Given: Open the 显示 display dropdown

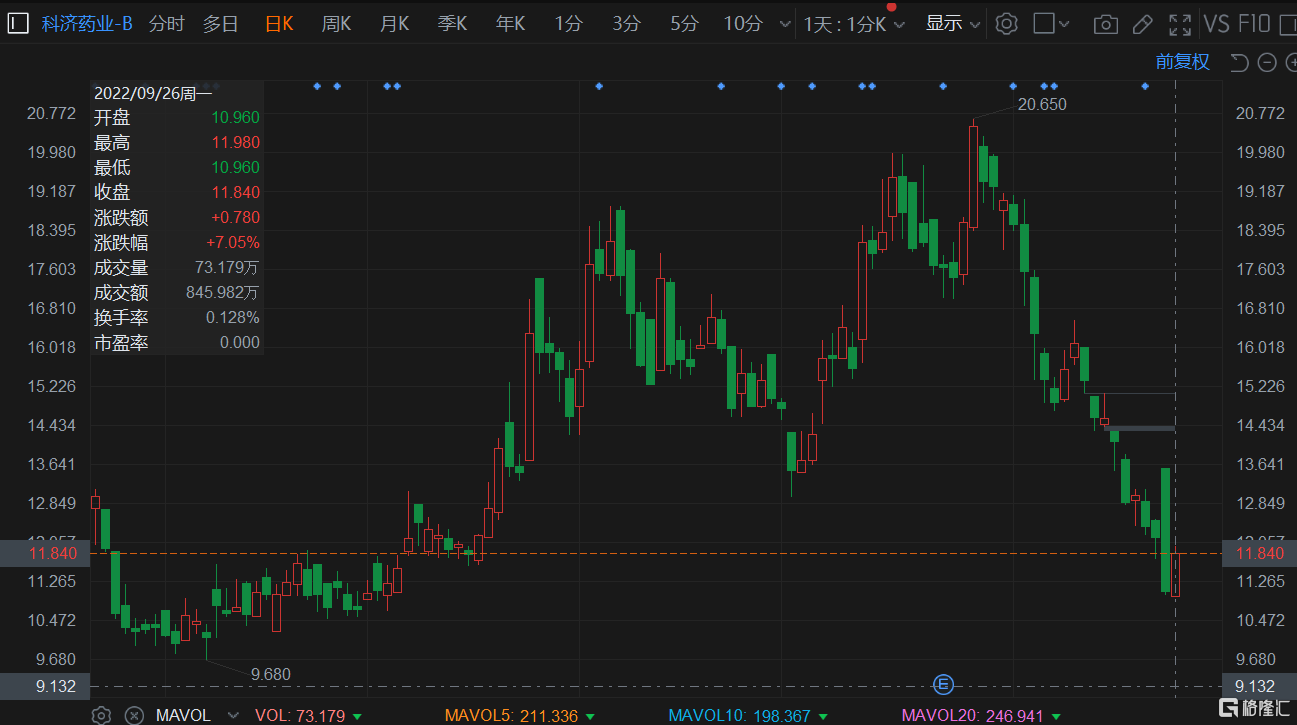Looking at the screenshot, I should point(952,24).
